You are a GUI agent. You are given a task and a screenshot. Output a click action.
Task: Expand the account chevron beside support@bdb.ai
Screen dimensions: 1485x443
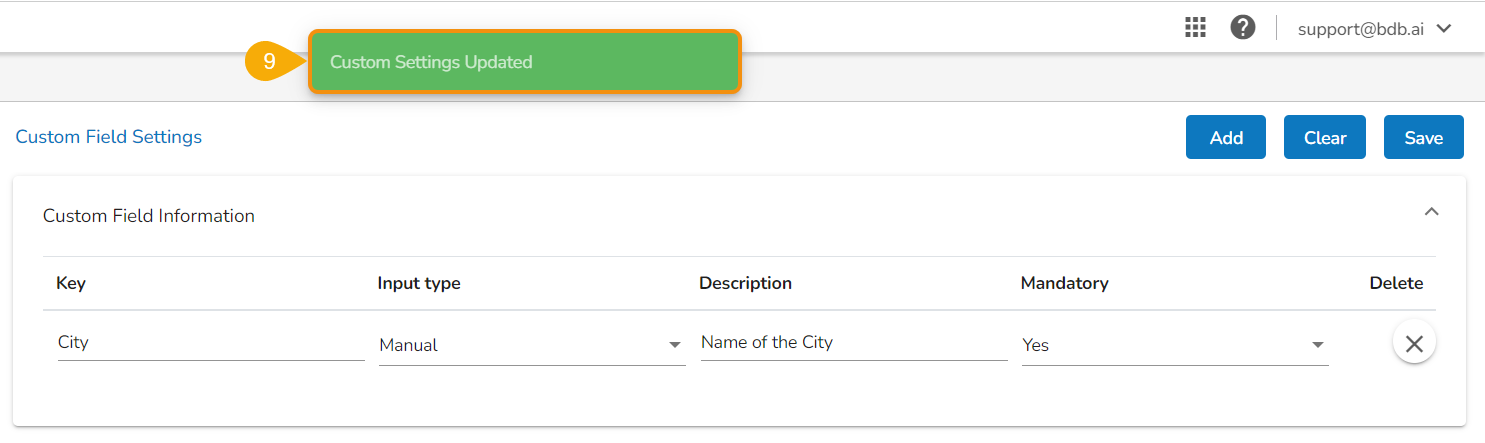click(x=1444, y=28)
